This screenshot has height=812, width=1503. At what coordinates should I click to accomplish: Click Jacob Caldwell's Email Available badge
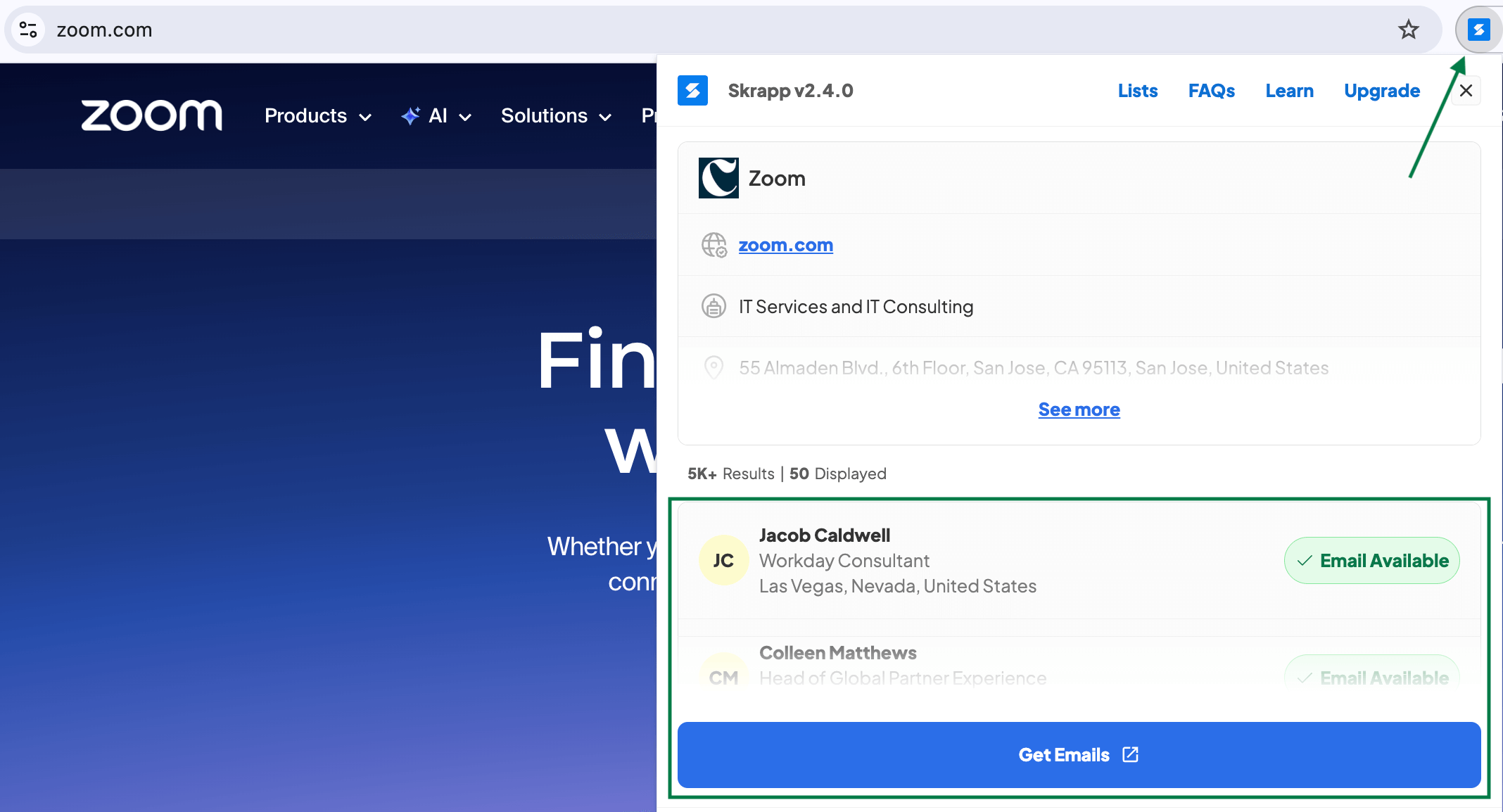point(1371,560)
